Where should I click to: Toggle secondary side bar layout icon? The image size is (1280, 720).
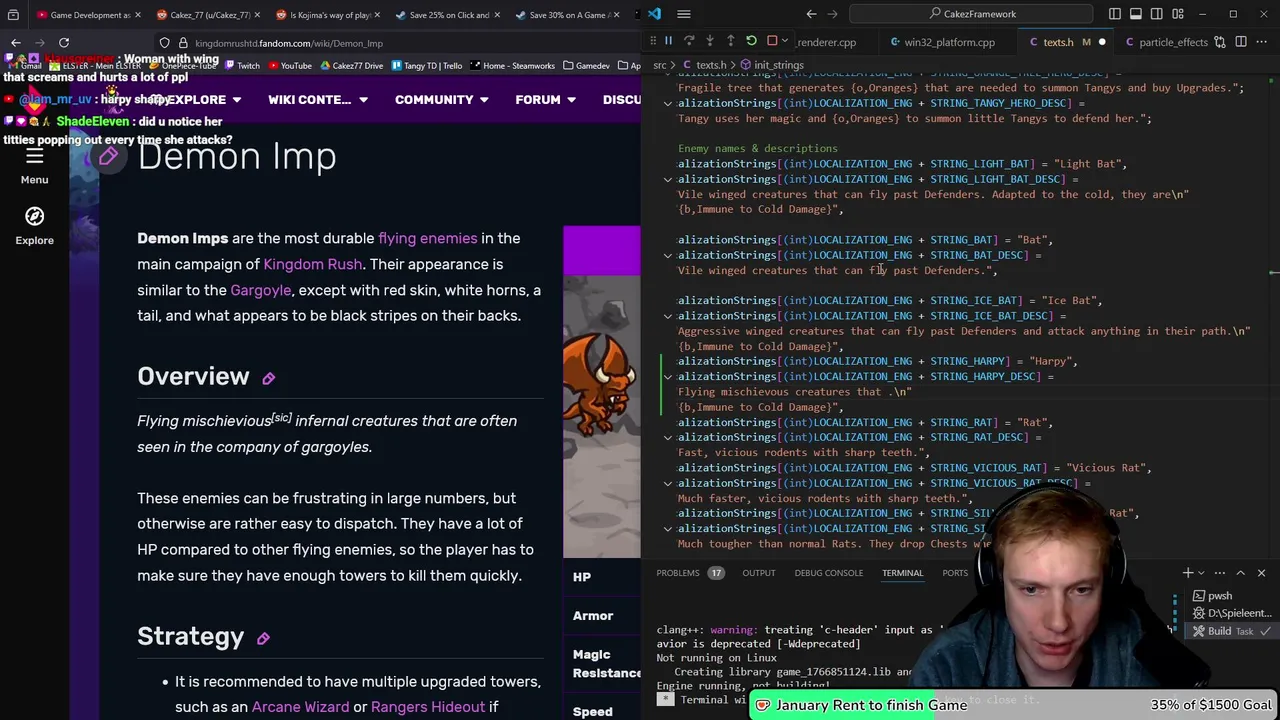(x=1157, y=14)
